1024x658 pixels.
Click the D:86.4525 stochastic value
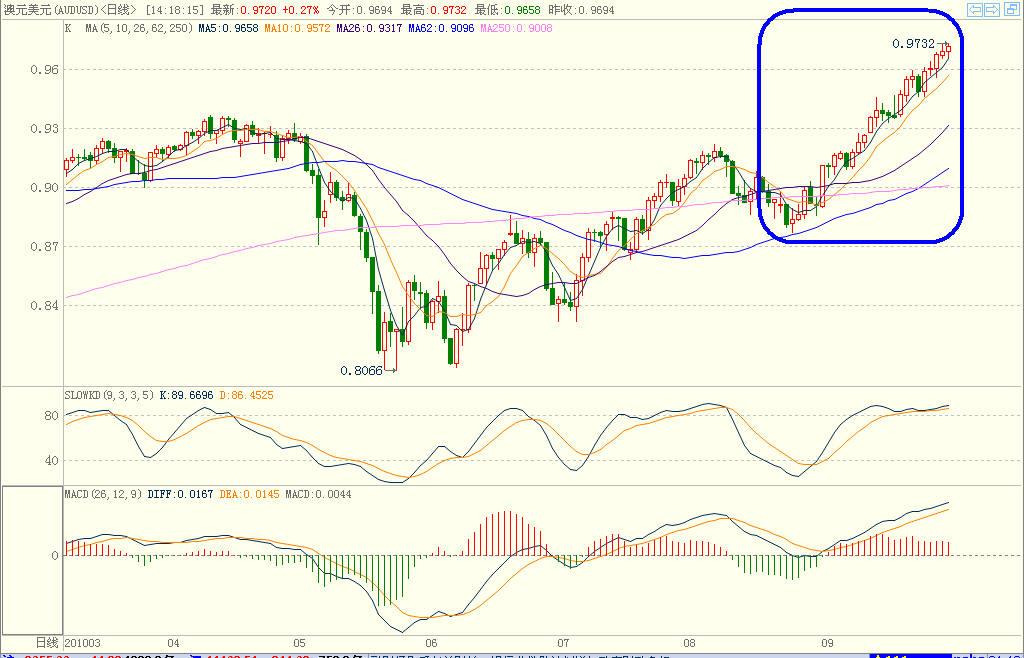(x=246, y=395)
